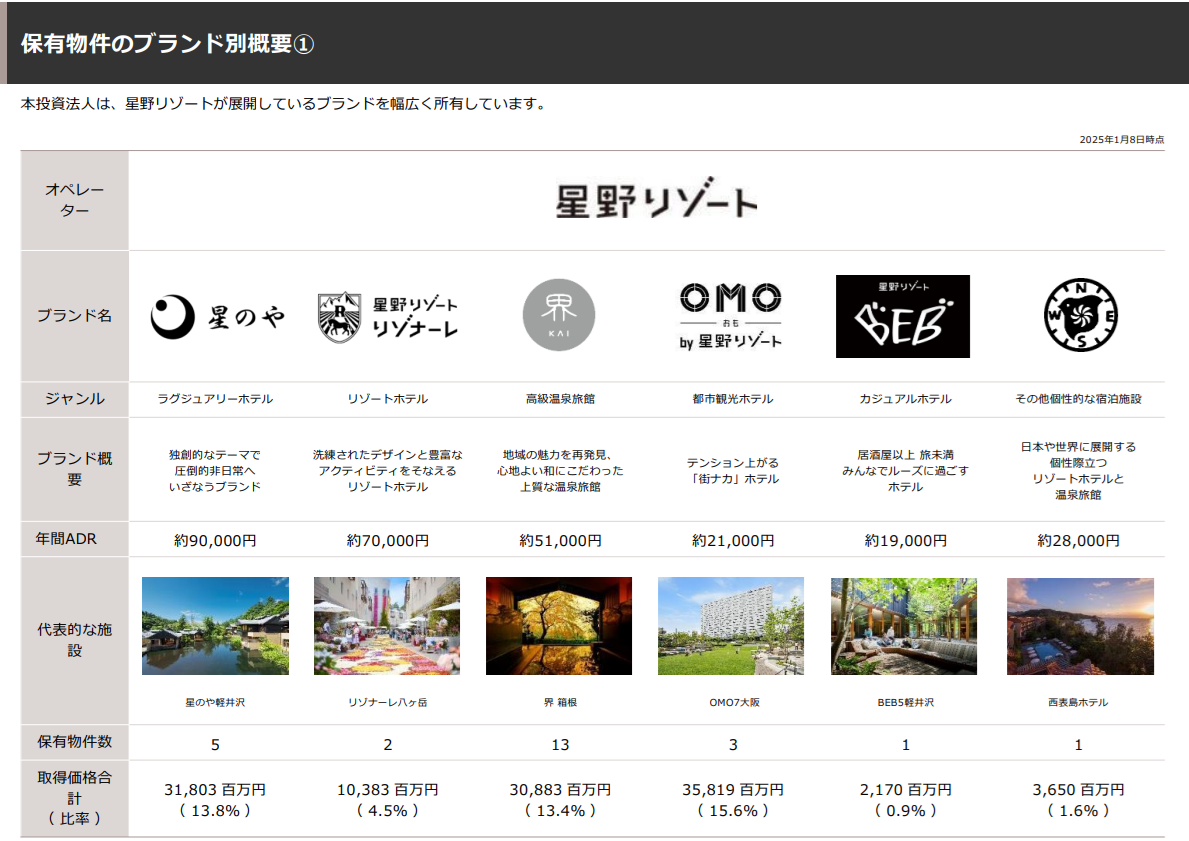The height and width of the screenshot is (841, 1189).
Task: Click the property count 5
Action: [215, 745]
